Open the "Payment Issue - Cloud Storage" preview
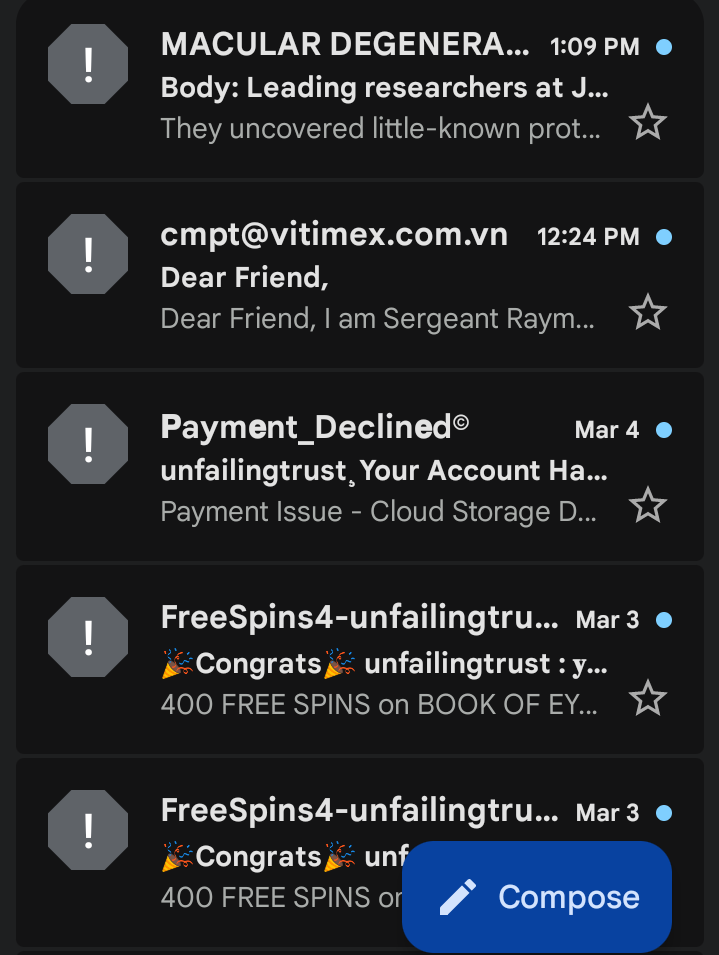The image size is (719, 955). click(x=380, y=512)
